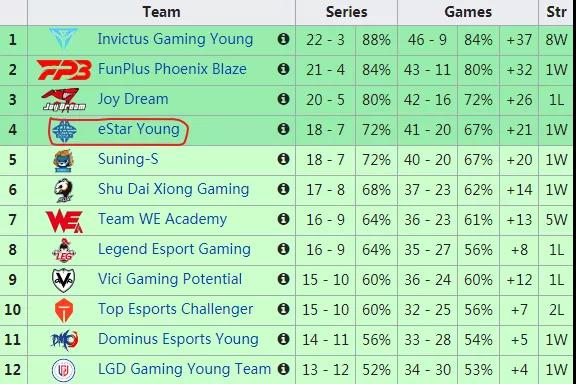Screen dimensions: 576x384
Task: Click the FunPlus Phoenix Blaze FPB logo
Action: click(x=64, y=70)
